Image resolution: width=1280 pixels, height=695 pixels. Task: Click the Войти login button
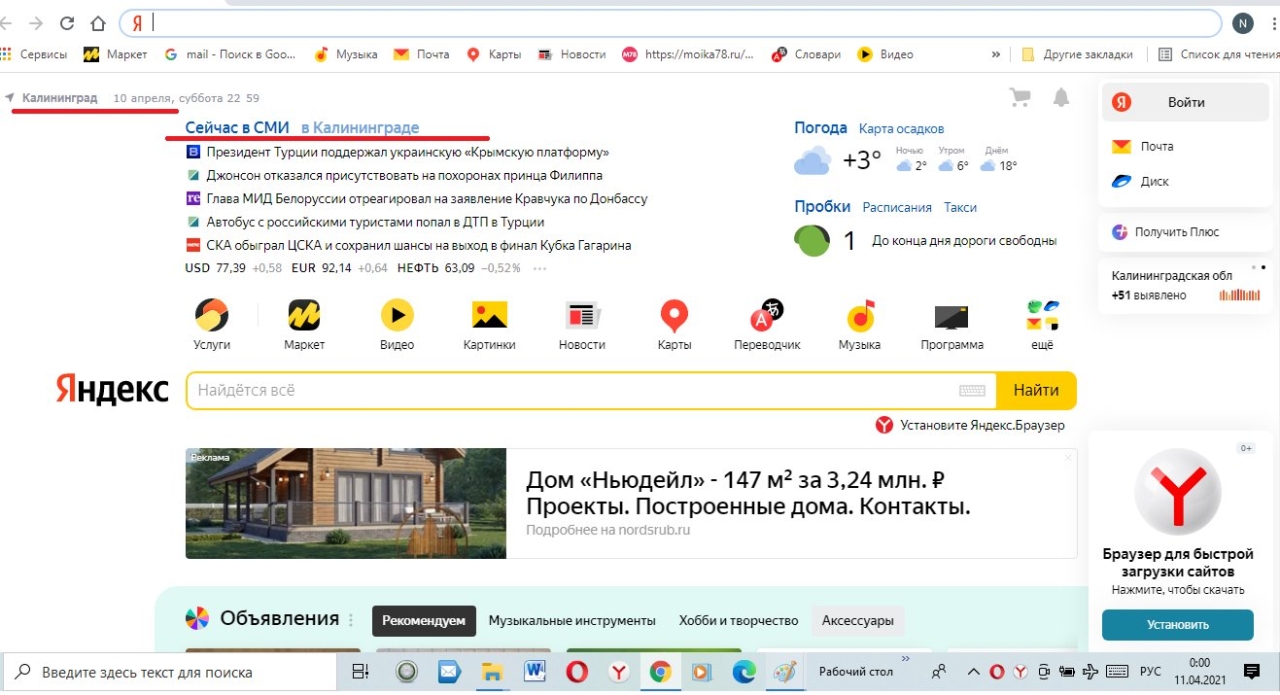pyautogui.click(x=1186, y=102)
